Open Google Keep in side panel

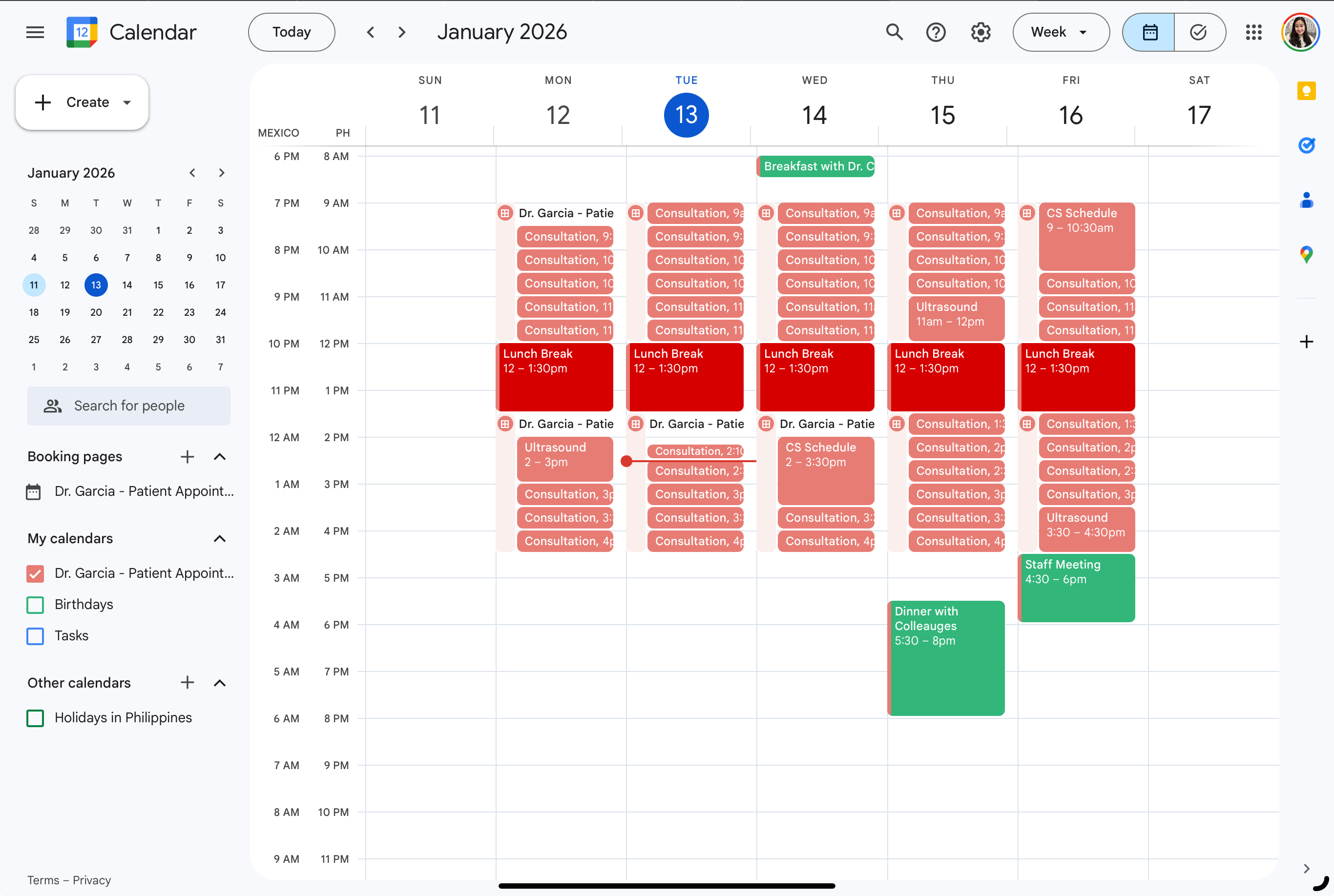pyautogui.click(x=1306, y=91)
